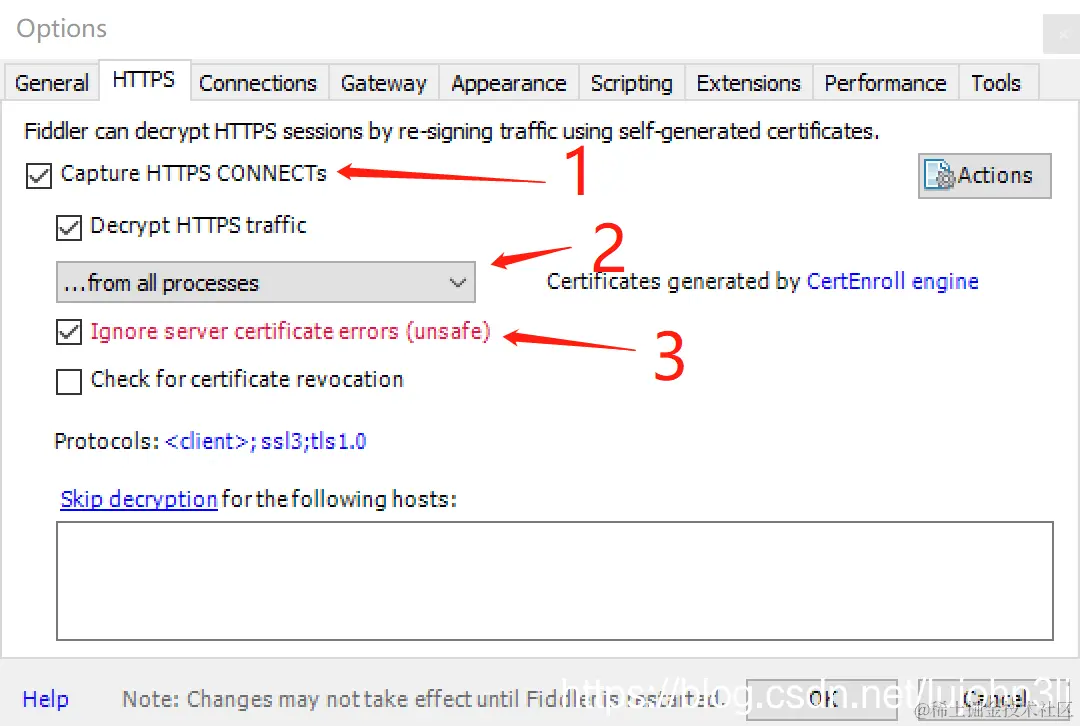
Task: Toggle Capture HTTPS CONNECTs checkbox
Action: 39,176
